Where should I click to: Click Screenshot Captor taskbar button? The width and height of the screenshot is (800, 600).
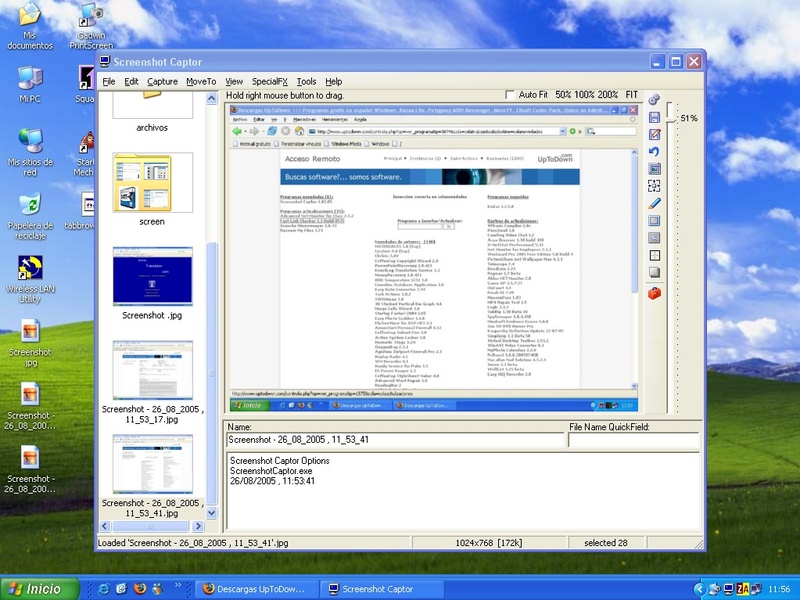tap(382, 589)
